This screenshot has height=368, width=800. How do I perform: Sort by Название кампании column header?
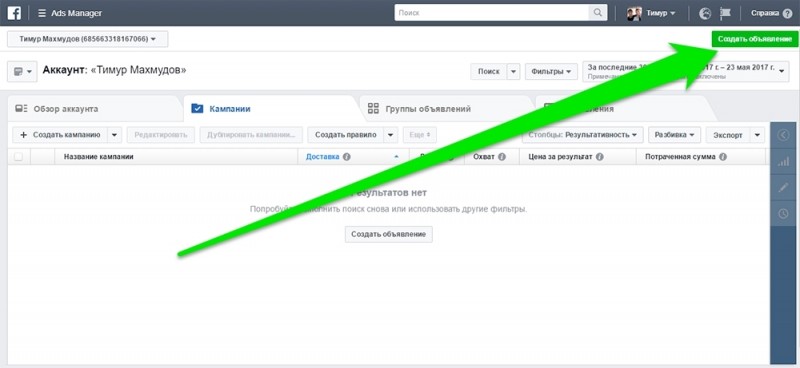click(x=176, y=157)
